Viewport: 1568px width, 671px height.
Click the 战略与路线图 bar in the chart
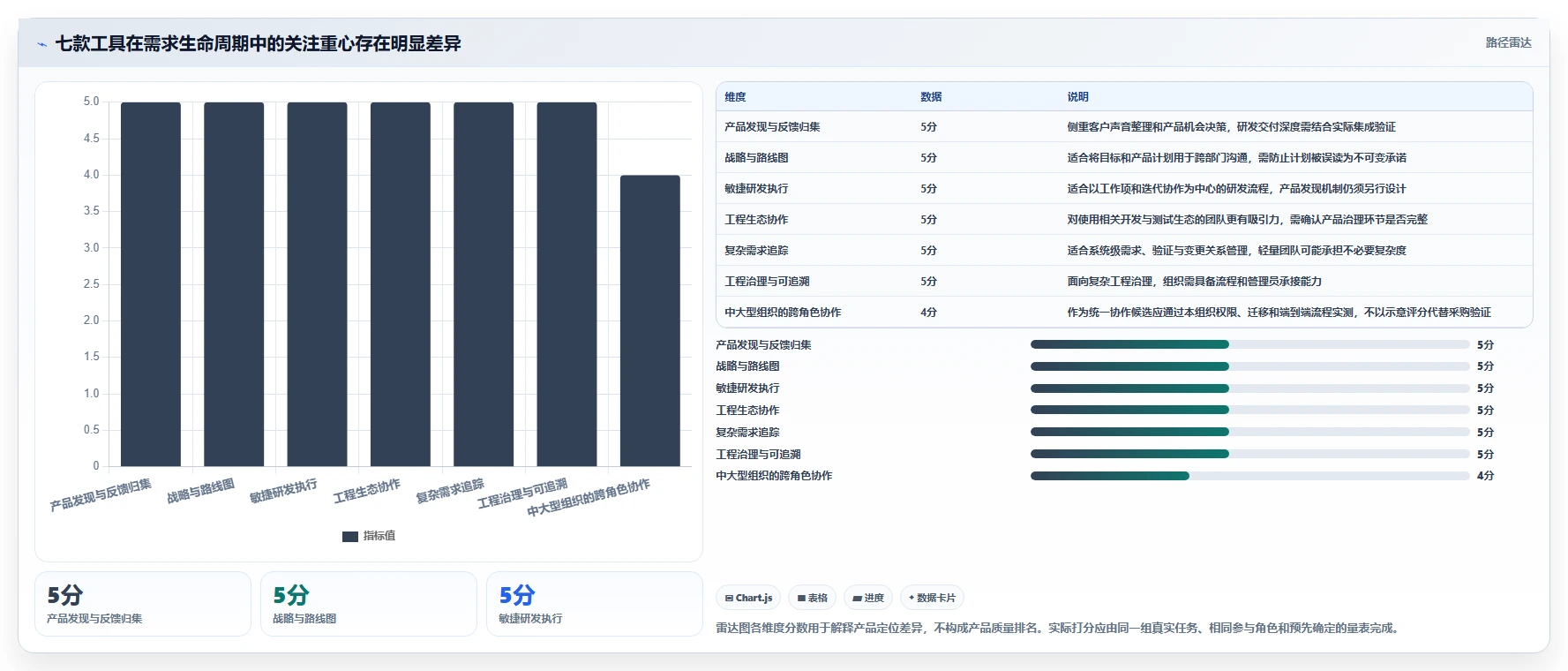(234, 284)
